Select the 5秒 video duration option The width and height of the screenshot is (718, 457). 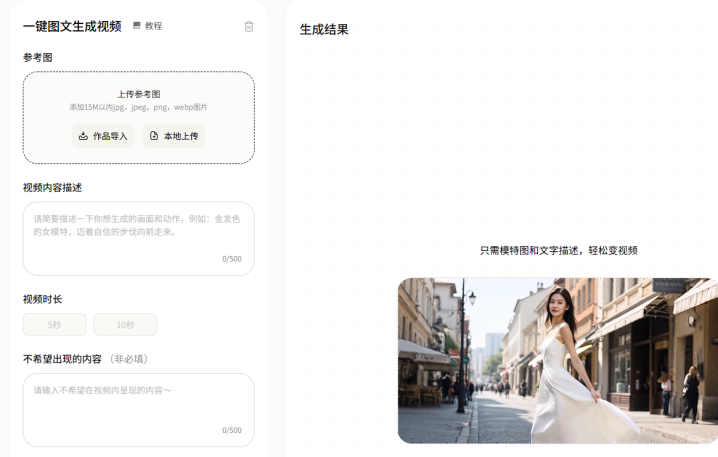pos(54,324)
